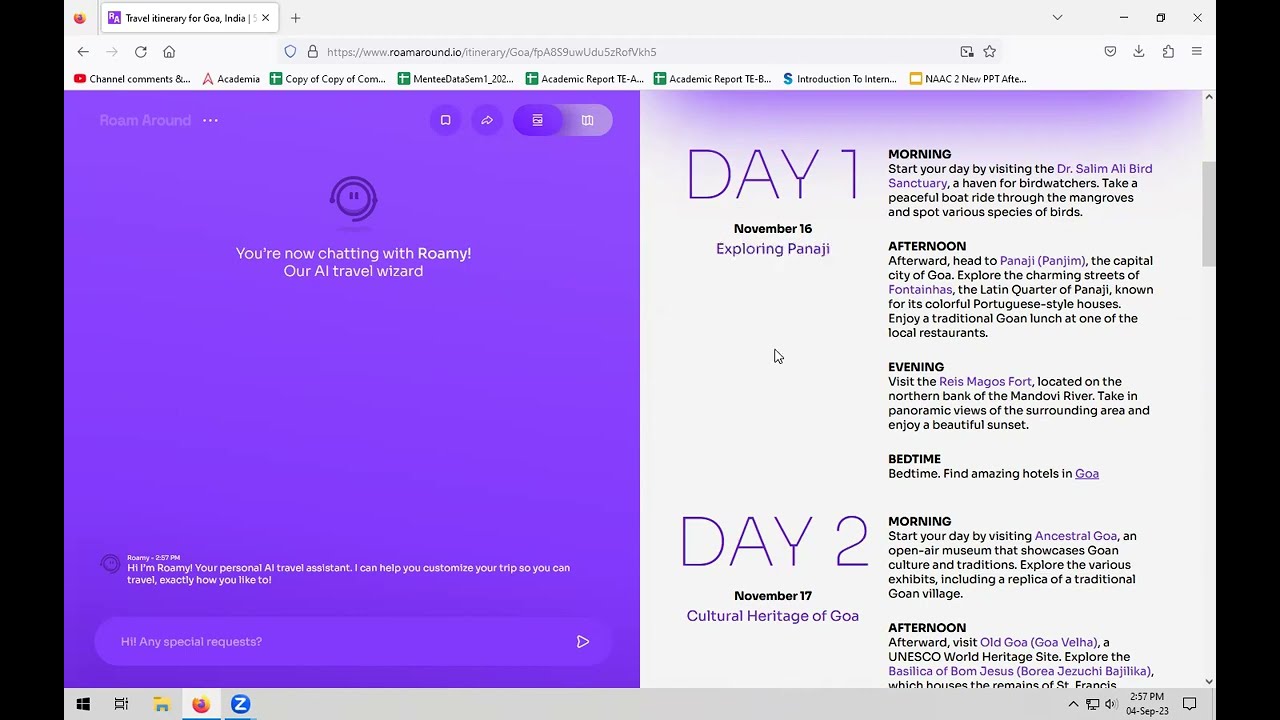The height and width of the screenshot is (720, 1280).
Task: Reload the page with the refresh icon
Action: [141, 52]
